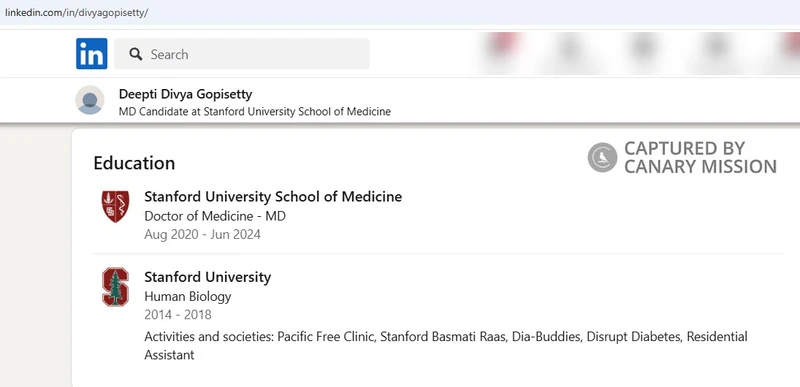Click the Canary Mission bird watermark icon
Screen dimensions: 800x387
pos(603,157)
